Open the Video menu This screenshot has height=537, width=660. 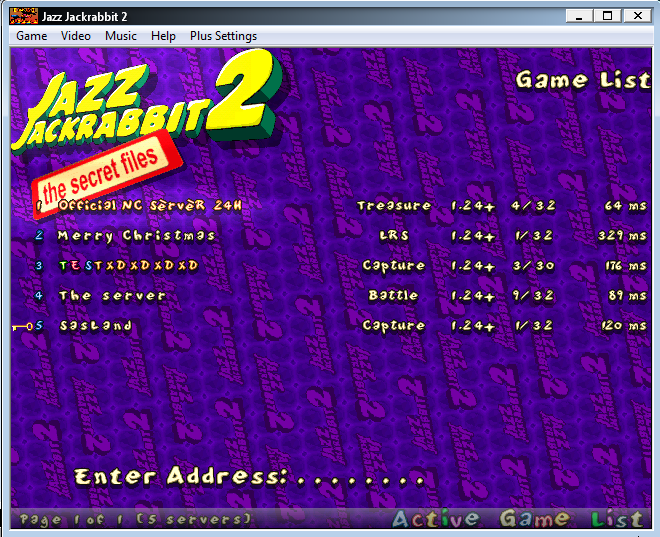[76, 36]
